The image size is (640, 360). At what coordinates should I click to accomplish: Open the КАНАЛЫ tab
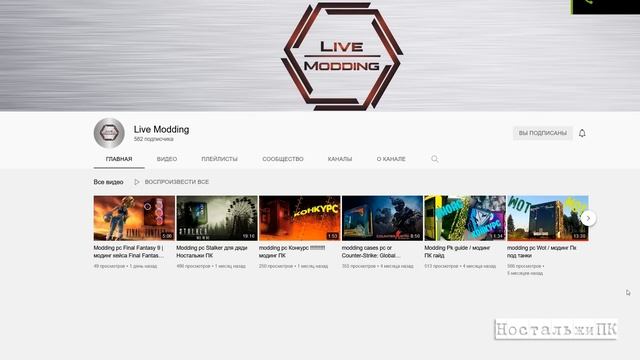pos(340,159)
